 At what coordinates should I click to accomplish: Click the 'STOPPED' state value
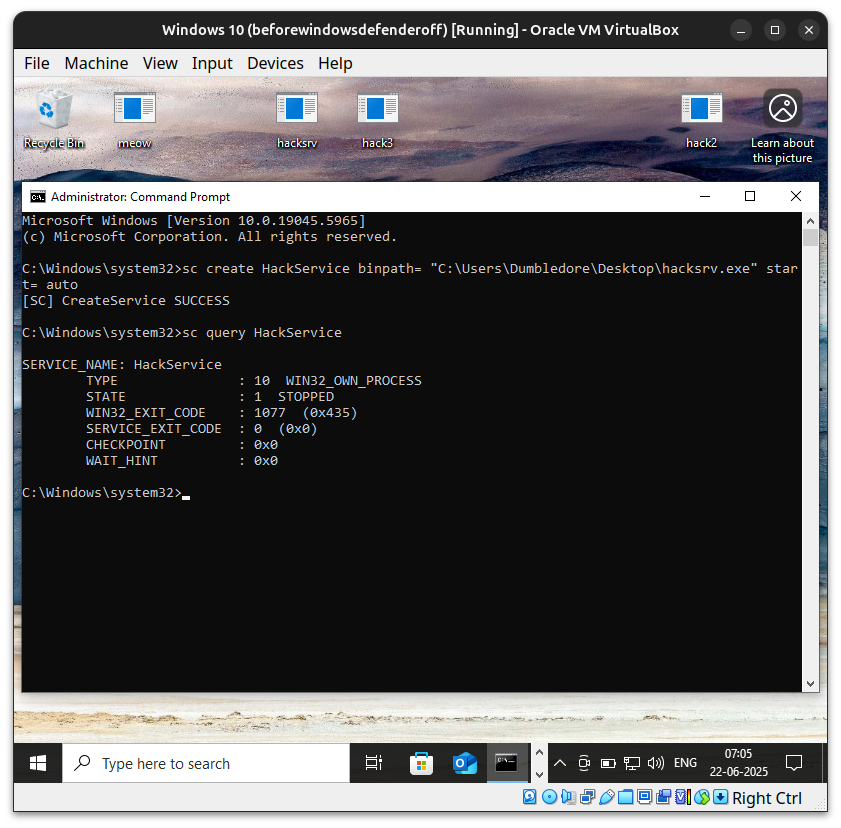pos(306,397)
